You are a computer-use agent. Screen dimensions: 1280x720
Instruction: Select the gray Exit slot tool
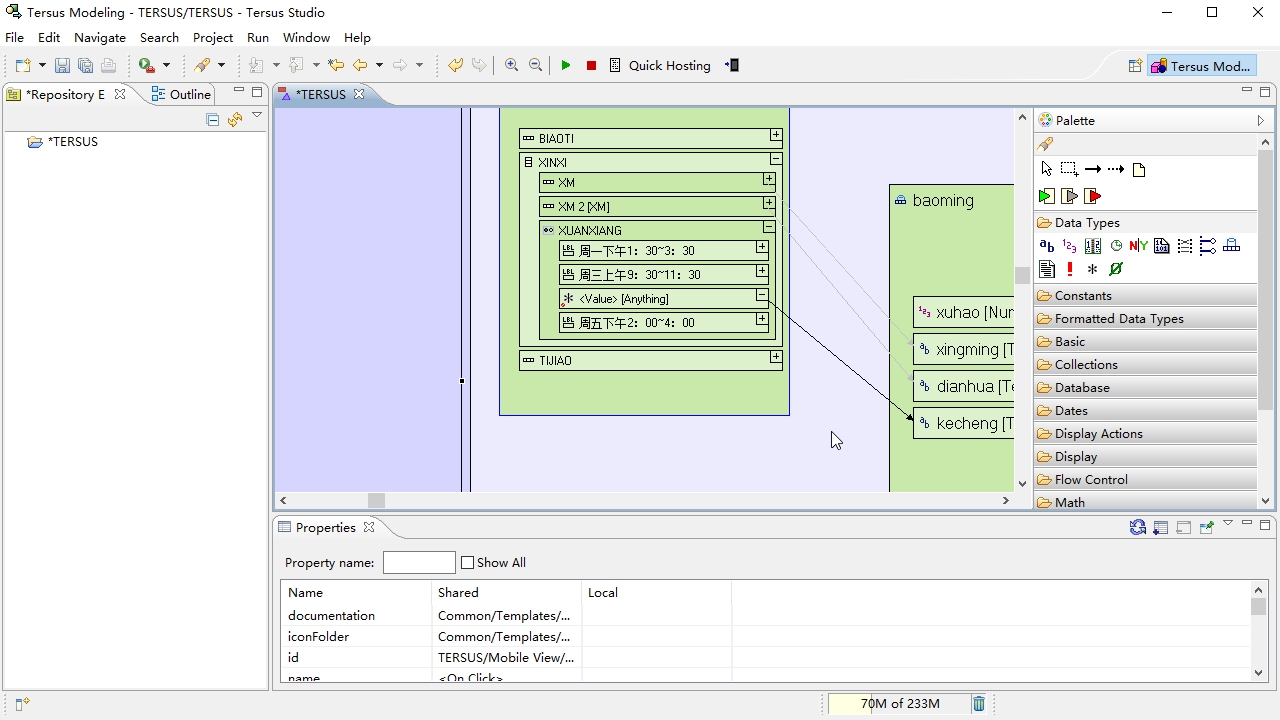point(1069,196)
